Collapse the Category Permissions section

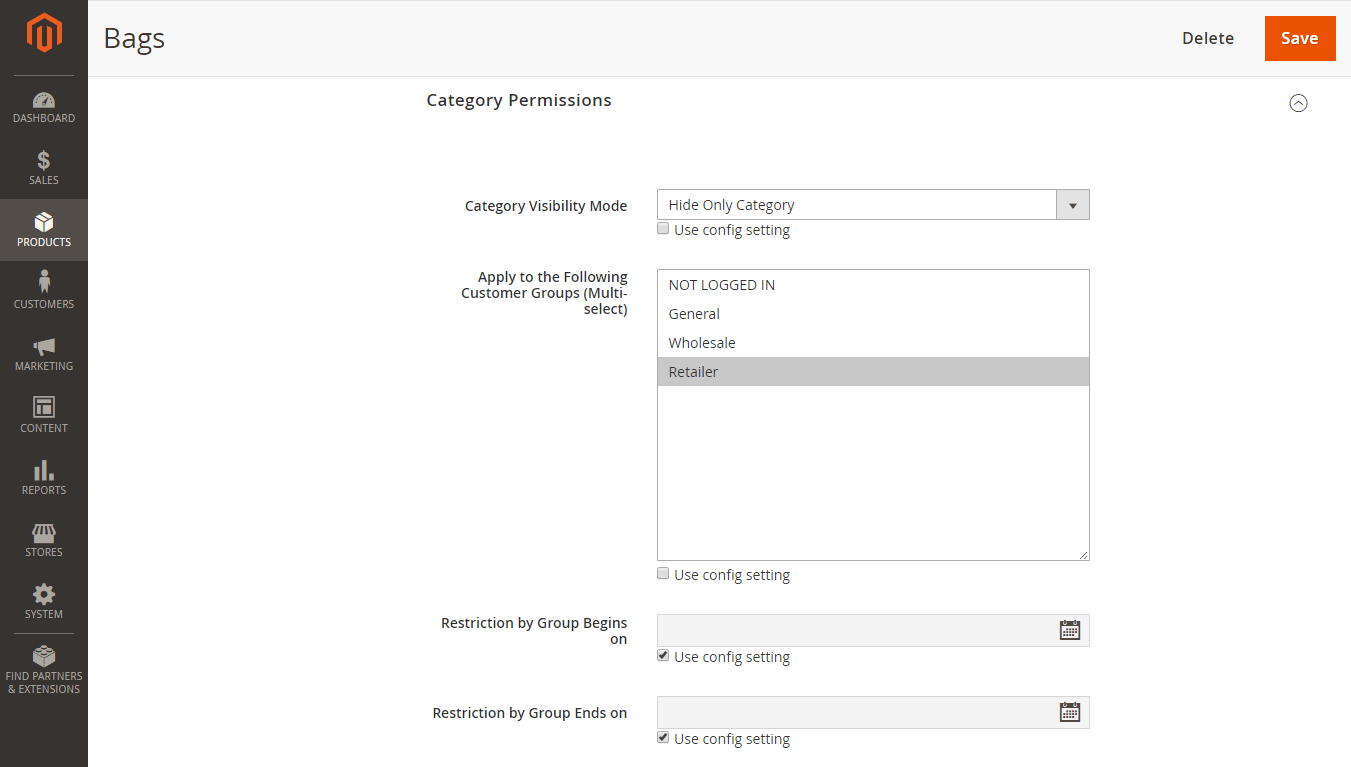point(1298,103)
